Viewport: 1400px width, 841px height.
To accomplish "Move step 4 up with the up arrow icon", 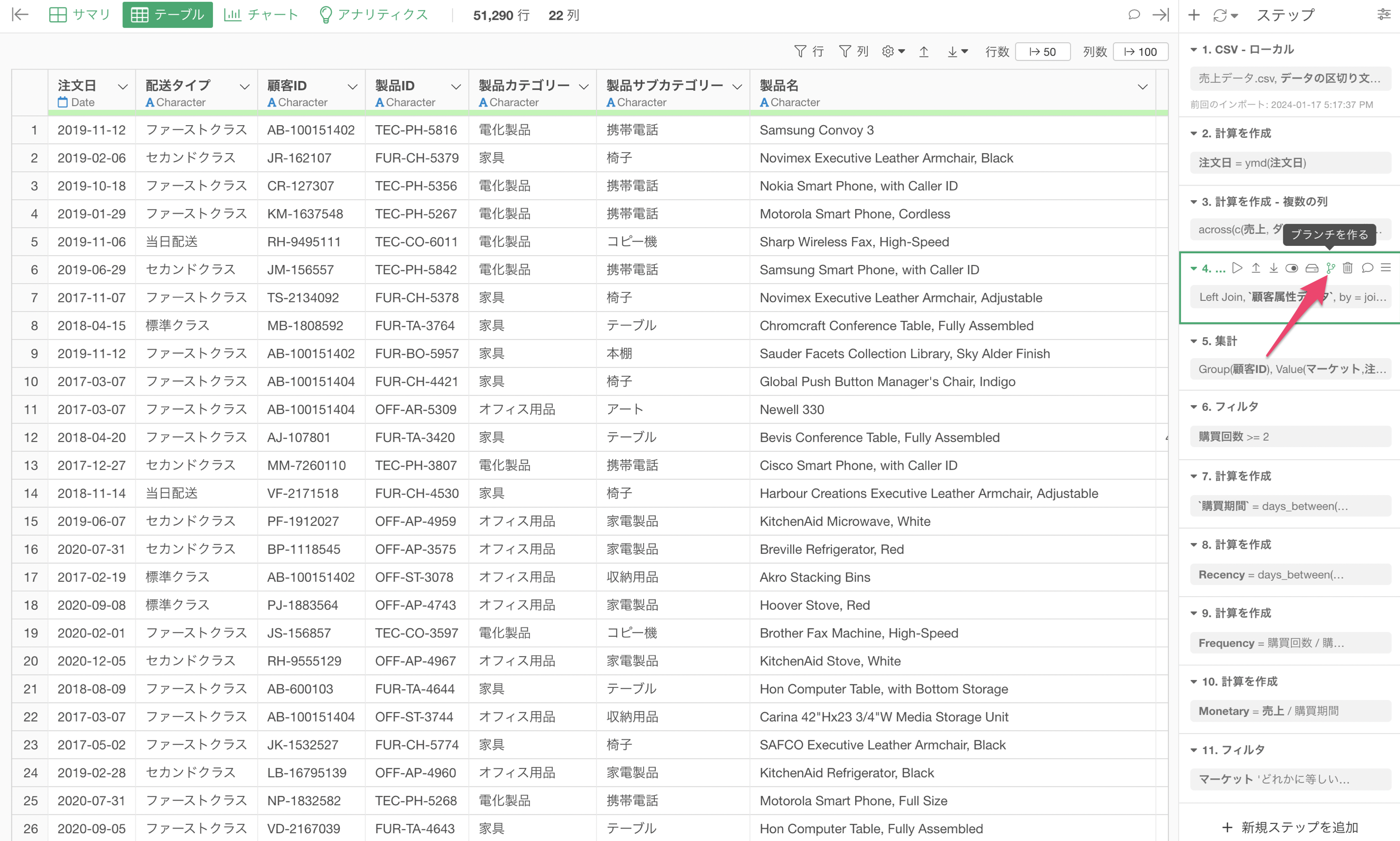I will point(1256,267).
